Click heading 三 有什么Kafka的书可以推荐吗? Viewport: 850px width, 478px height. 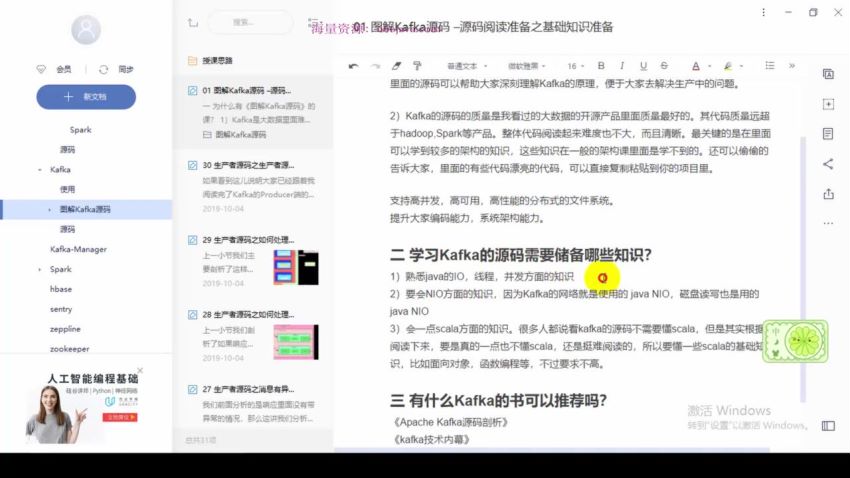(498, 401)
